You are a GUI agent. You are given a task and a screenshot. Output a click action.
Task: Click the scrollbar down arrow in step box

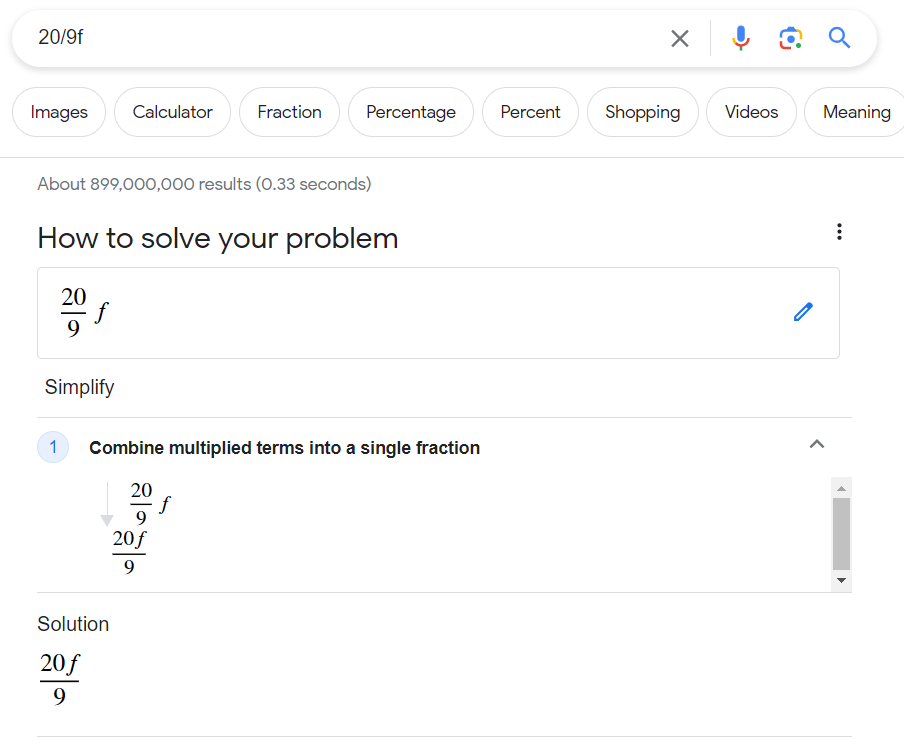click(x=841, y=580)
